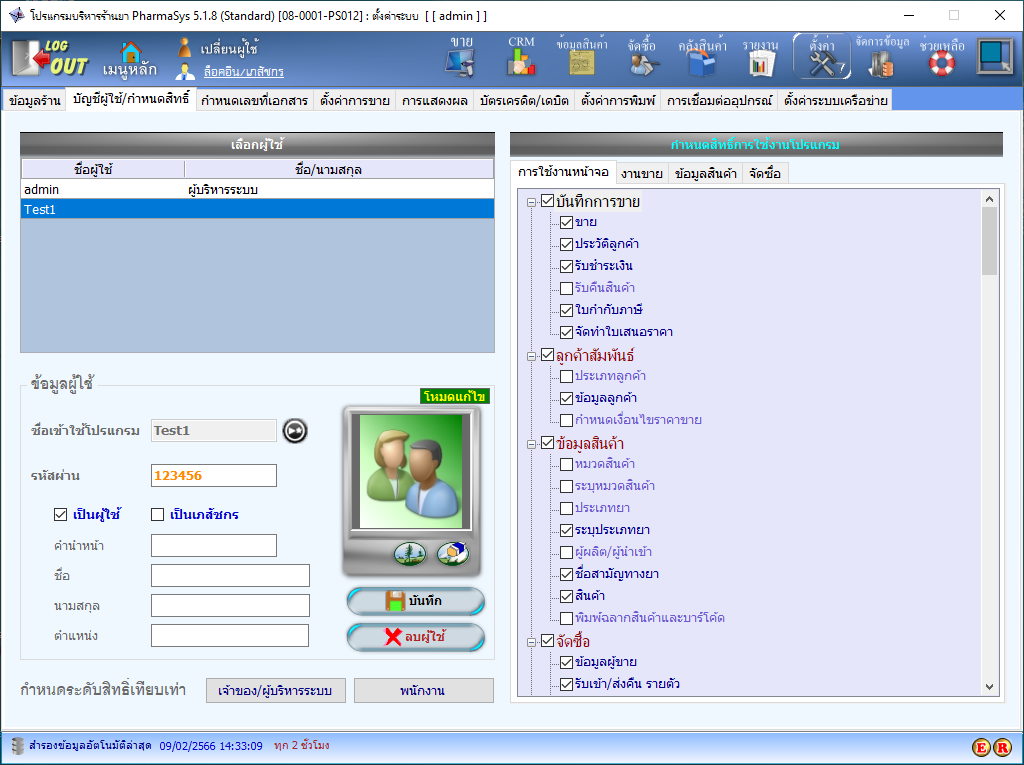This screenshot has width=1024, height=765.
Task: Open the ข้อมูลสินค้า product info toolbar icon
Action: 581,63
